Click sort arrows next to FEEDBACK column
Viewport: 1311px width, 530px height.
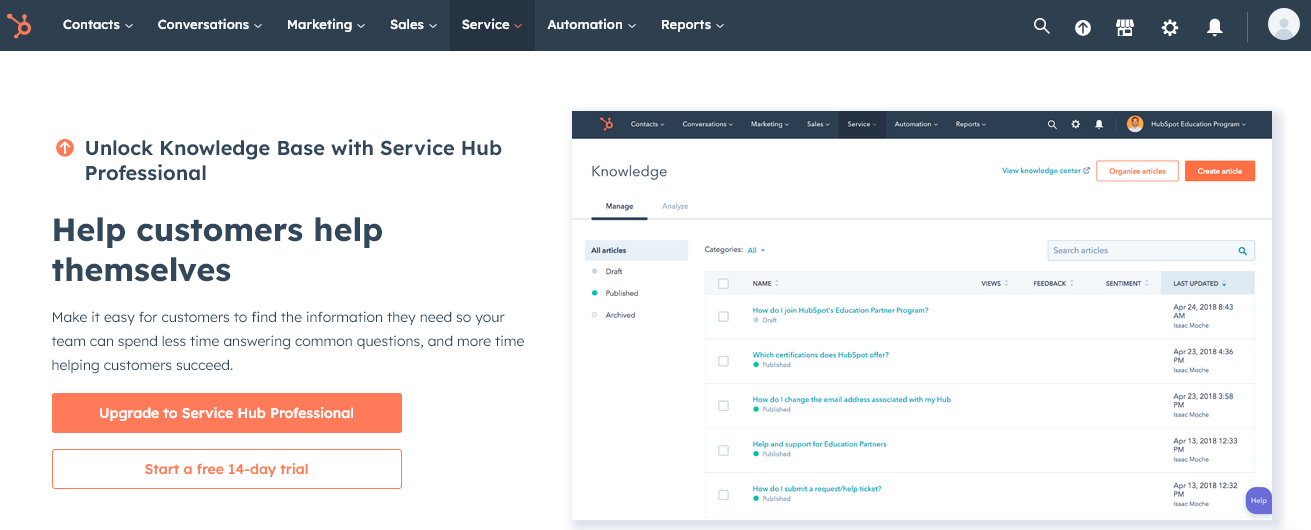pyautogui.click(x=1072, y=284)
